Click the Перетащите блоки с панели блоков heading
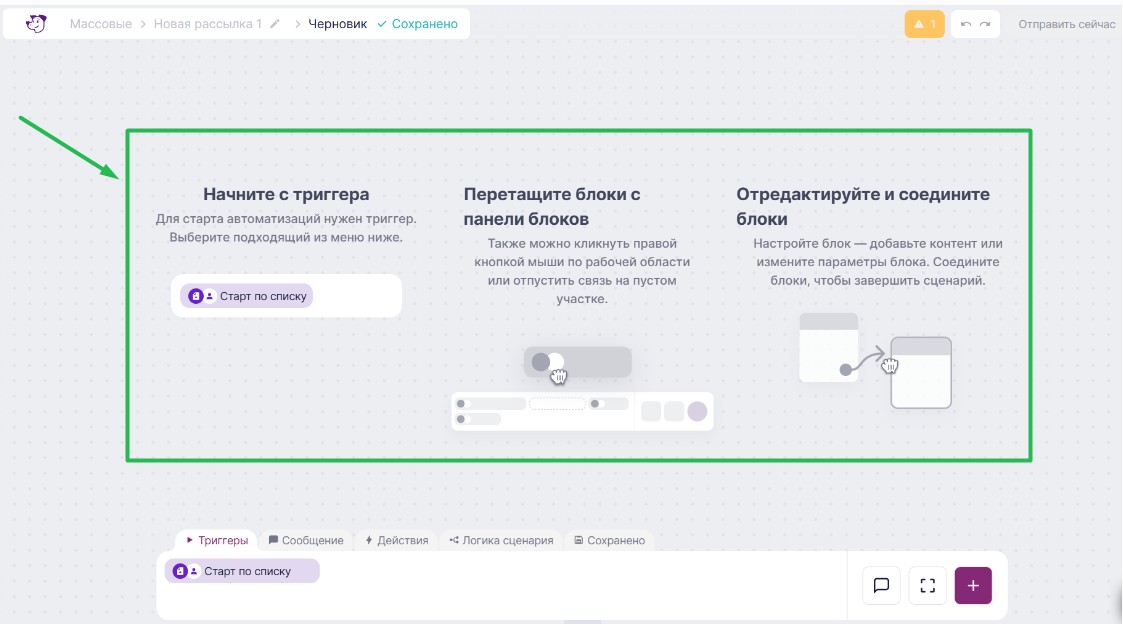Viewport: 1123px width, 624px height. click(x=552, y=206)
